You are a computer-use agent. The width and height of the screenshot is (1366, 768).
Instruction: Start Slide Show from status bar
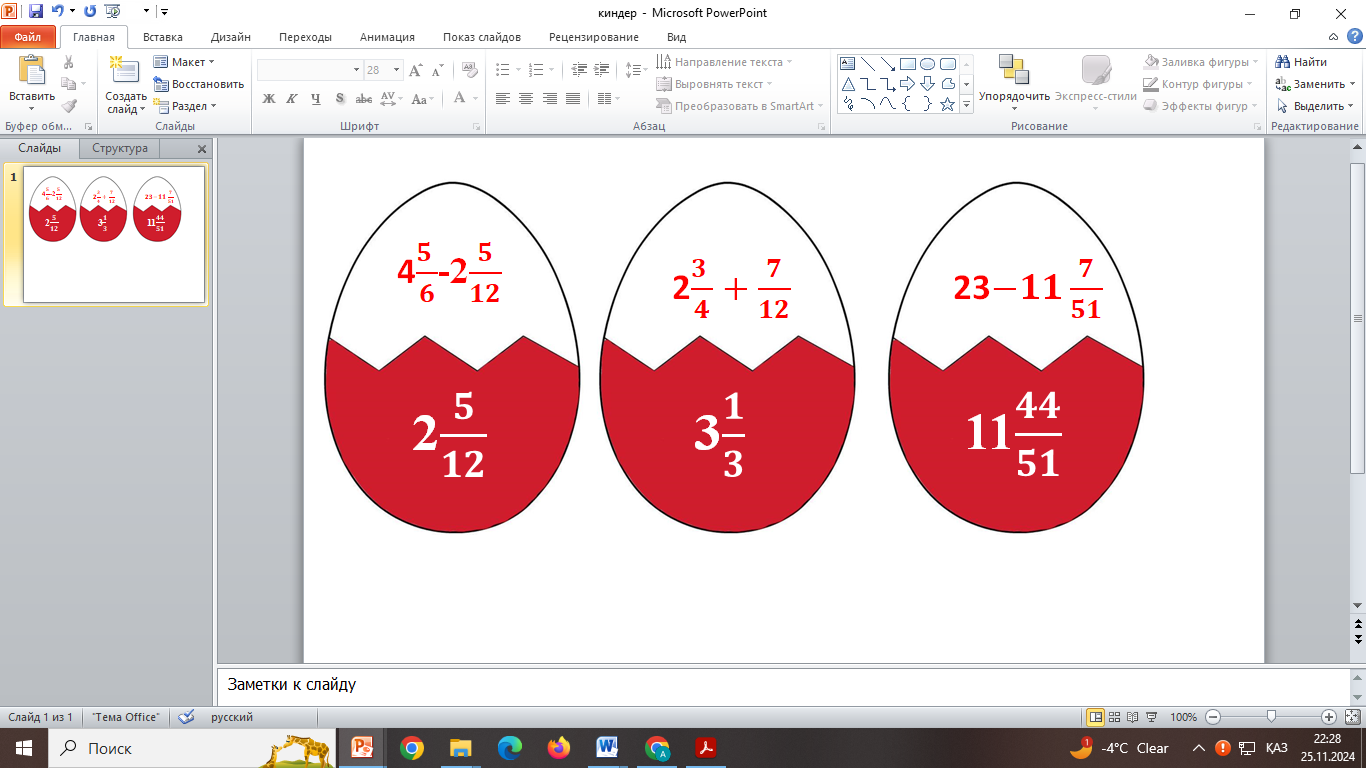[1152, 717]
